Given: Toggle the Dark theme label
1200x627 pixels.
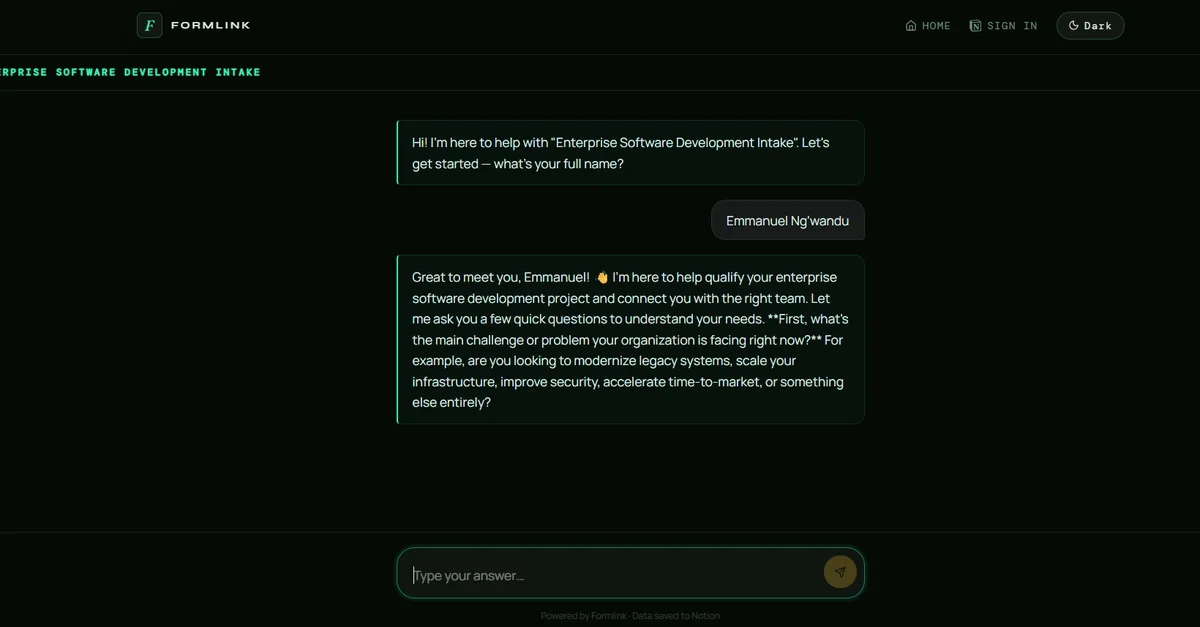Looking at the screenshot, I should pyautogui.click(x=1098, y=26).
